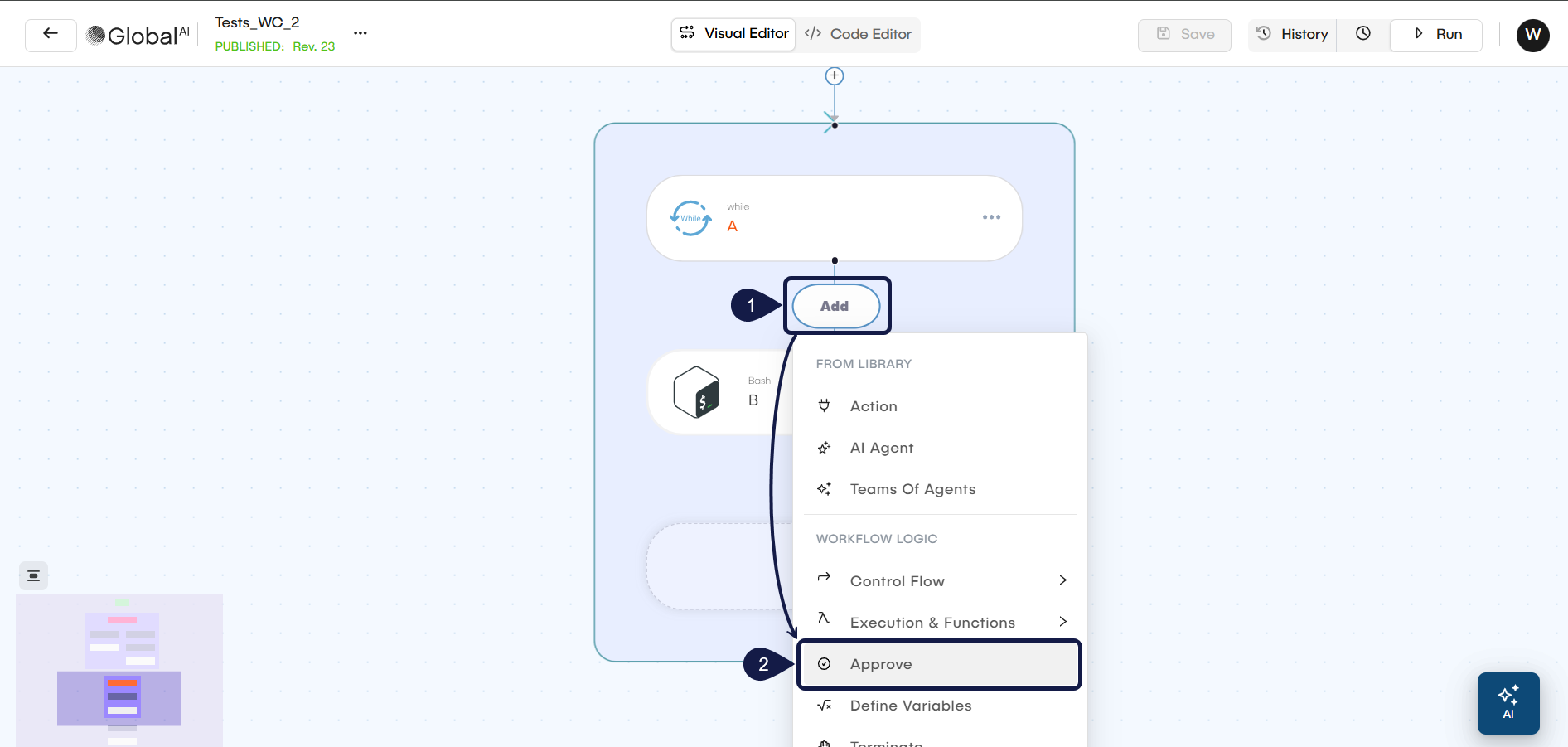The width and height of the screenshot is (1568, 747).
Task: Open the While node three-dot menu
Action: click(991, 217)
